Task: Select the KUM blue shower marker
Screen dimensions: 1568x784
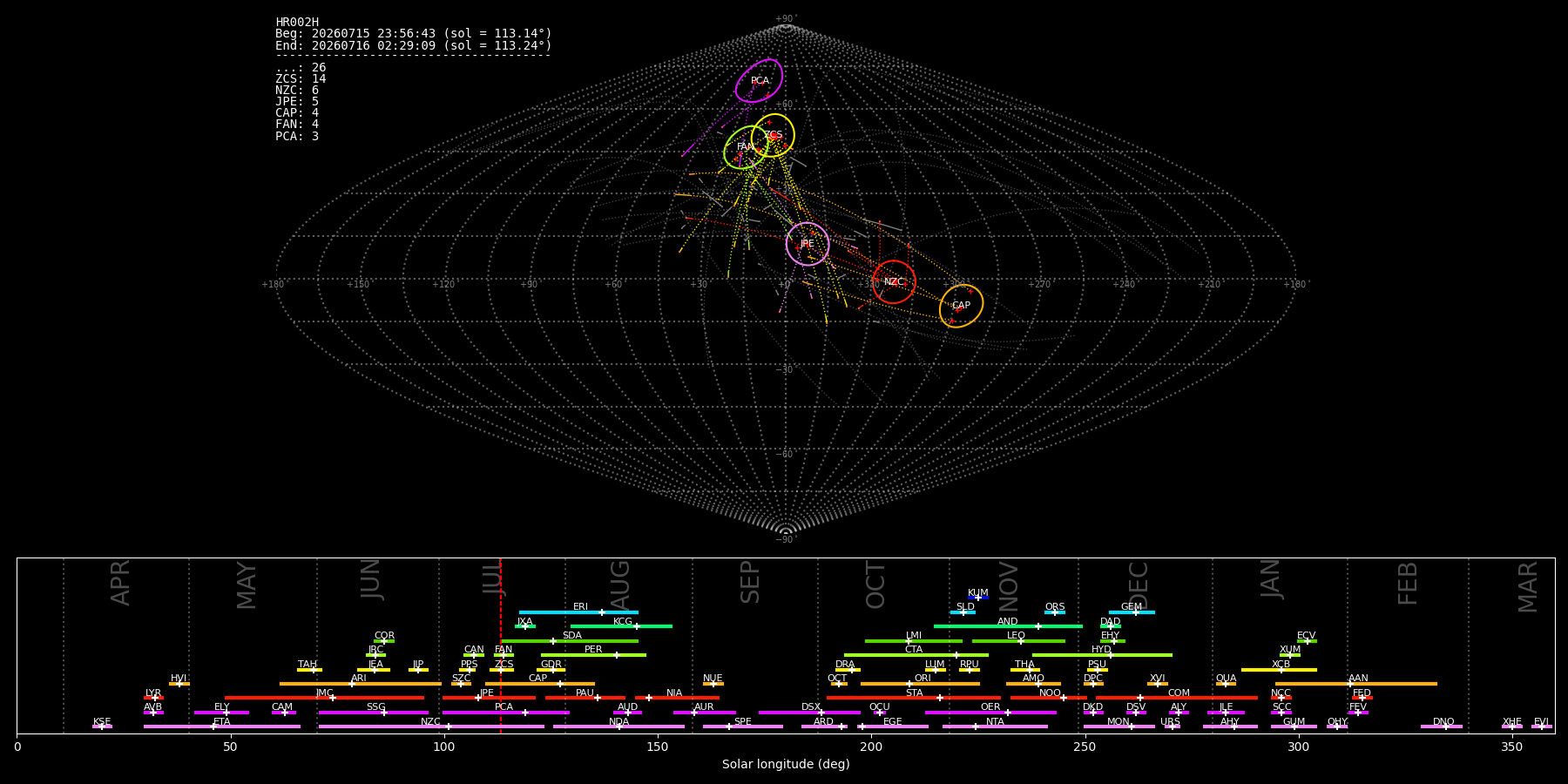Action: [x=978, y=598]
